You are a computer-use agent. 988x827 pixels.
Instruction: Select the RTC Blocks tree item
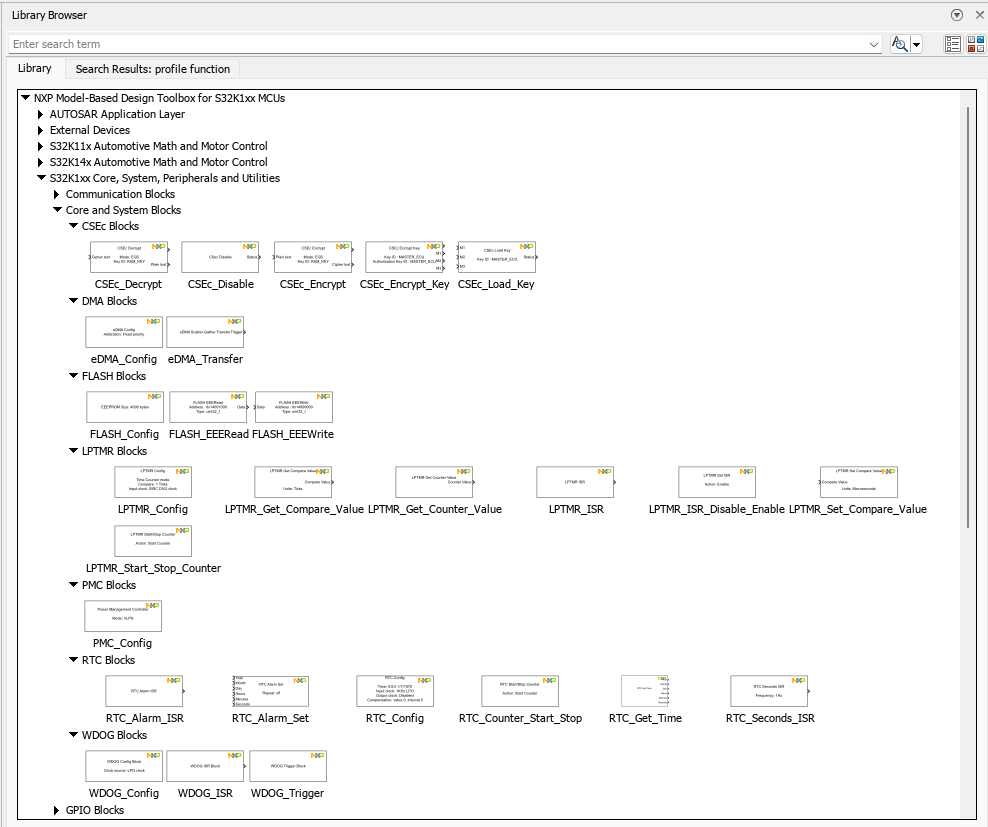click(x=108, y=660)
